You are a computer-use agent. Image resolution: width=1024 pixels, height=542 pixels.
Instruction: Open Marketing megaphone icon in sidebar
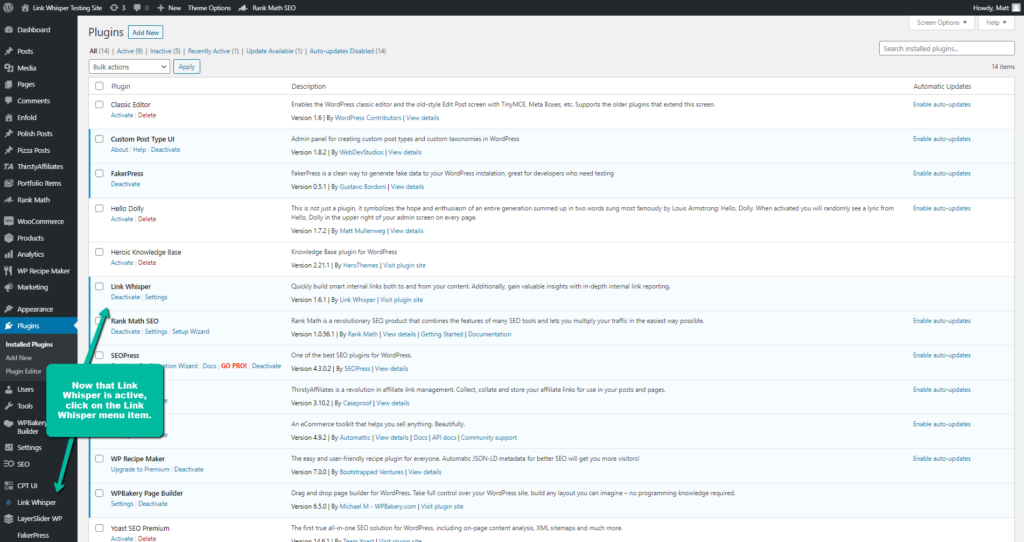tap(8, 287)
